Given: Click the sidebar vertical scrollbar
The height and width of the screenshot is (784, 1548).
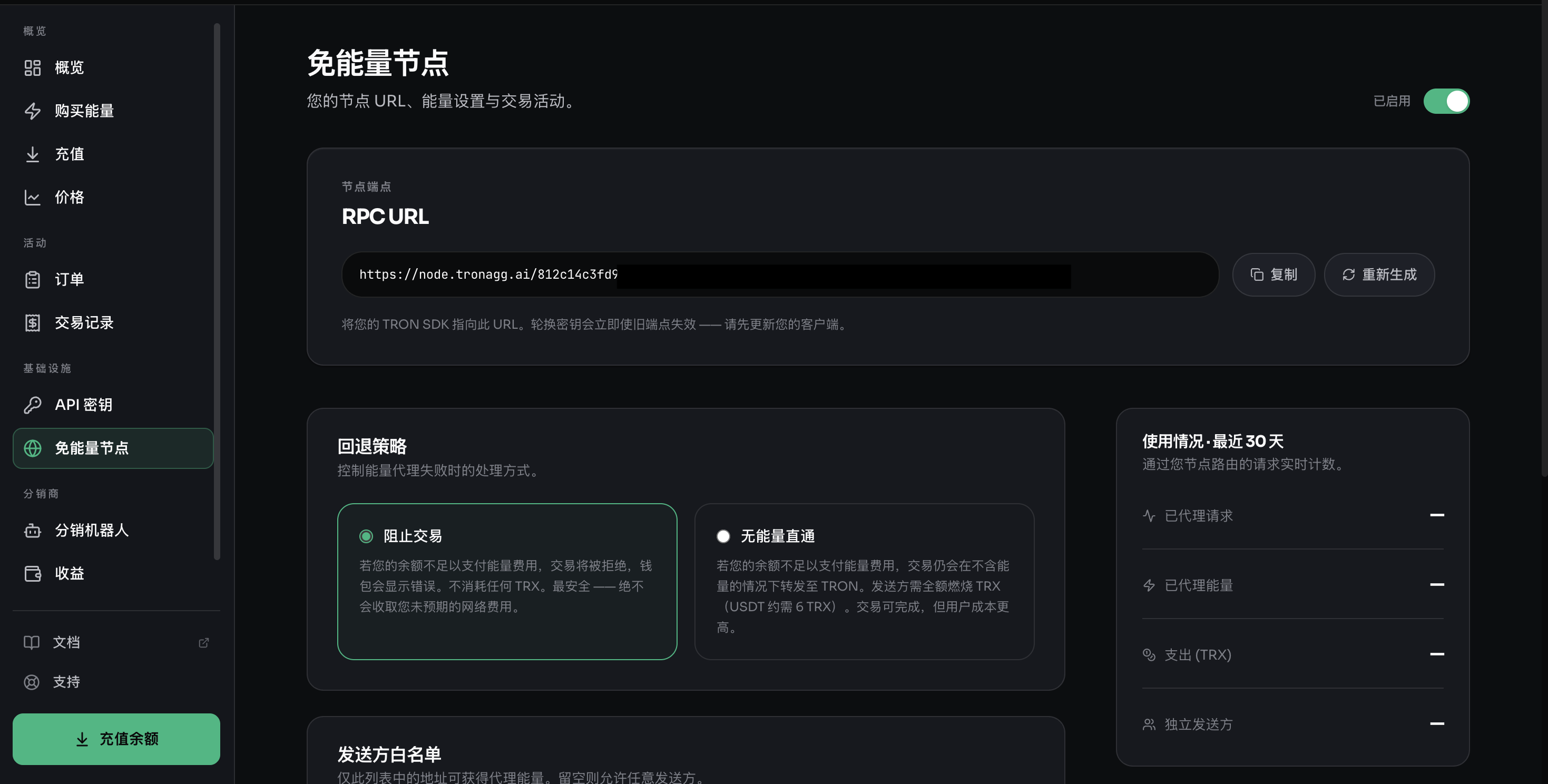Looking at the screenshot, I should pos(217,291).
